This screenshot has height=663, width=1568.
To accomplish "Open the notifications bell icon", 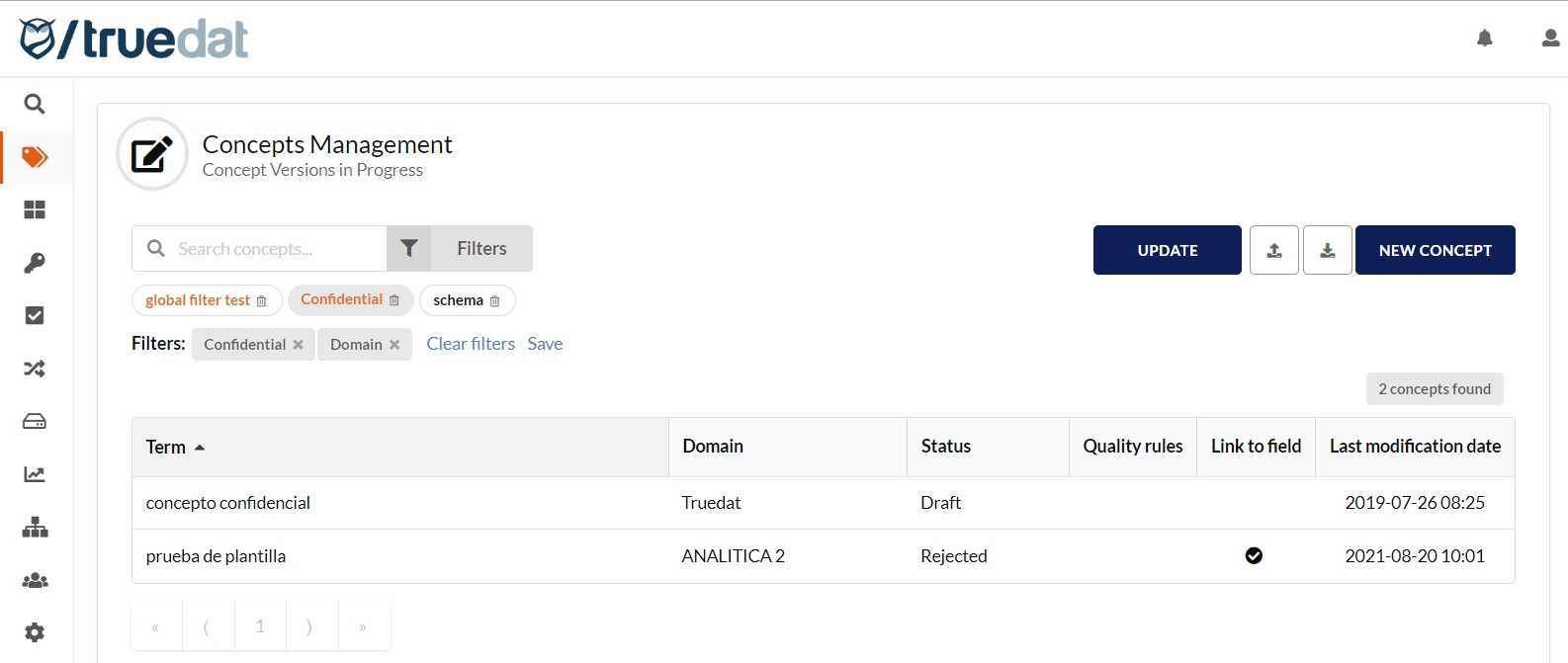I will pyautogui.click(x=1484, y=39).
